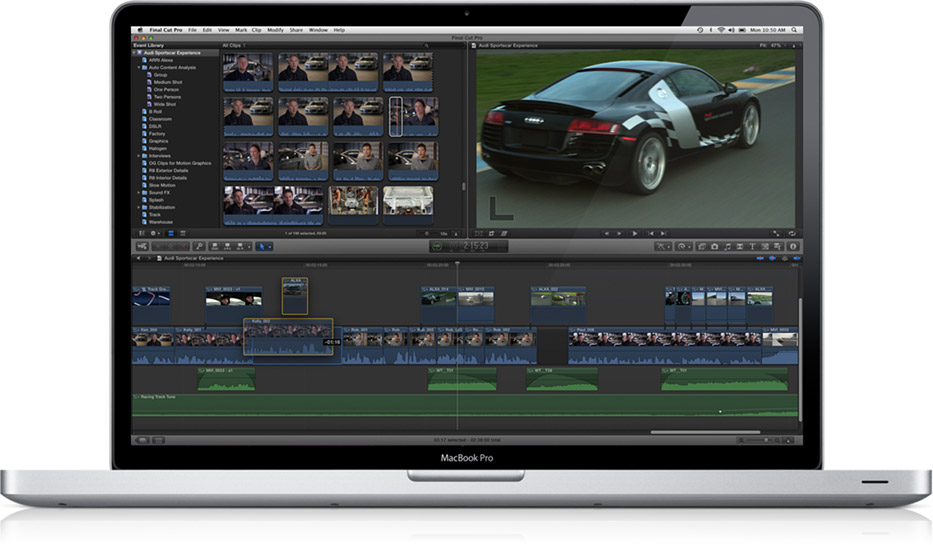
Task: Show the Music and Sound browser
Action: pos(726,246)
